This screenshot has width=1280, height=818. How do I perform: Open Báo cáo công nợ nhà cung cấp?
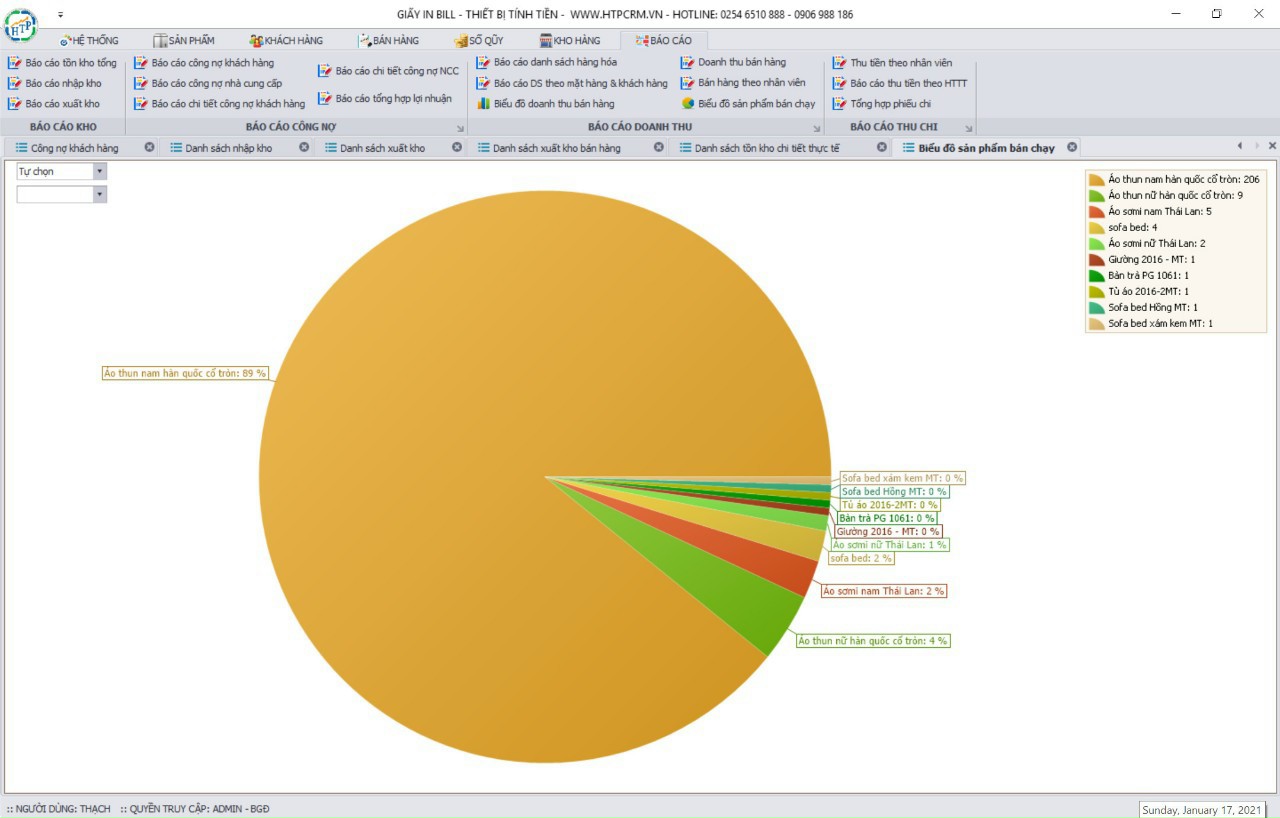pyautogui.click(x=208, y=83)
